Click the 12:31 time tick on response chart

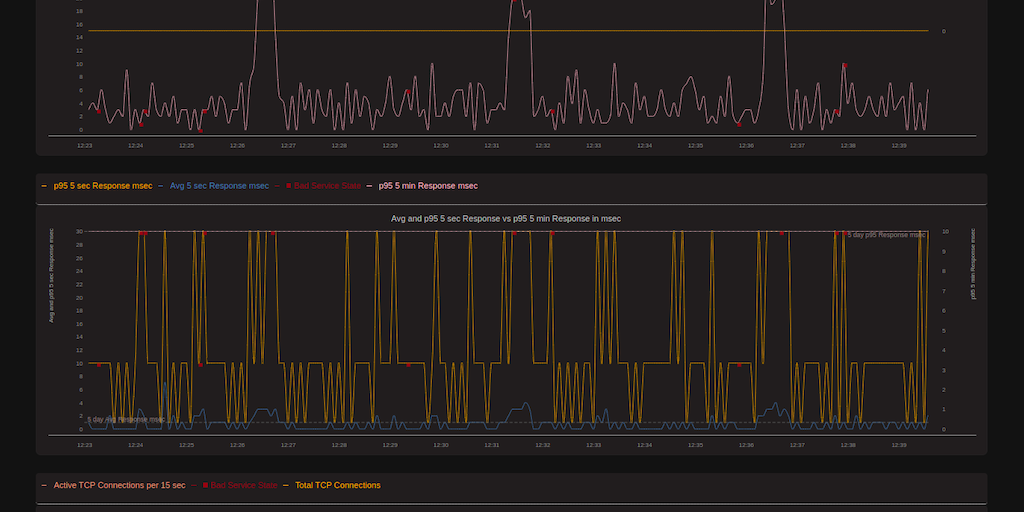pyautogui.click(x=492, y=445)
